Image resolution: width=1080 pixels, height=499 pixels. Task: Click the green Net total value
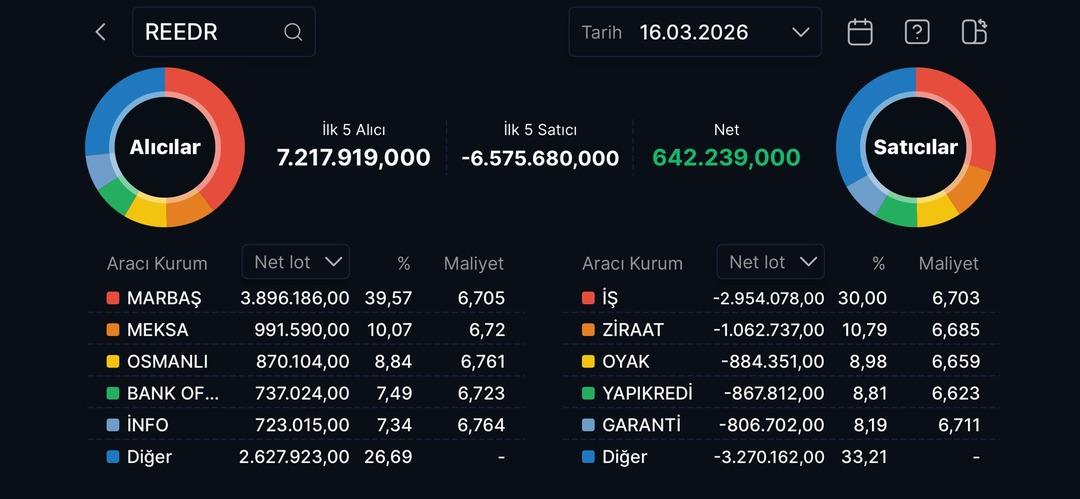[x=726, y=158]
